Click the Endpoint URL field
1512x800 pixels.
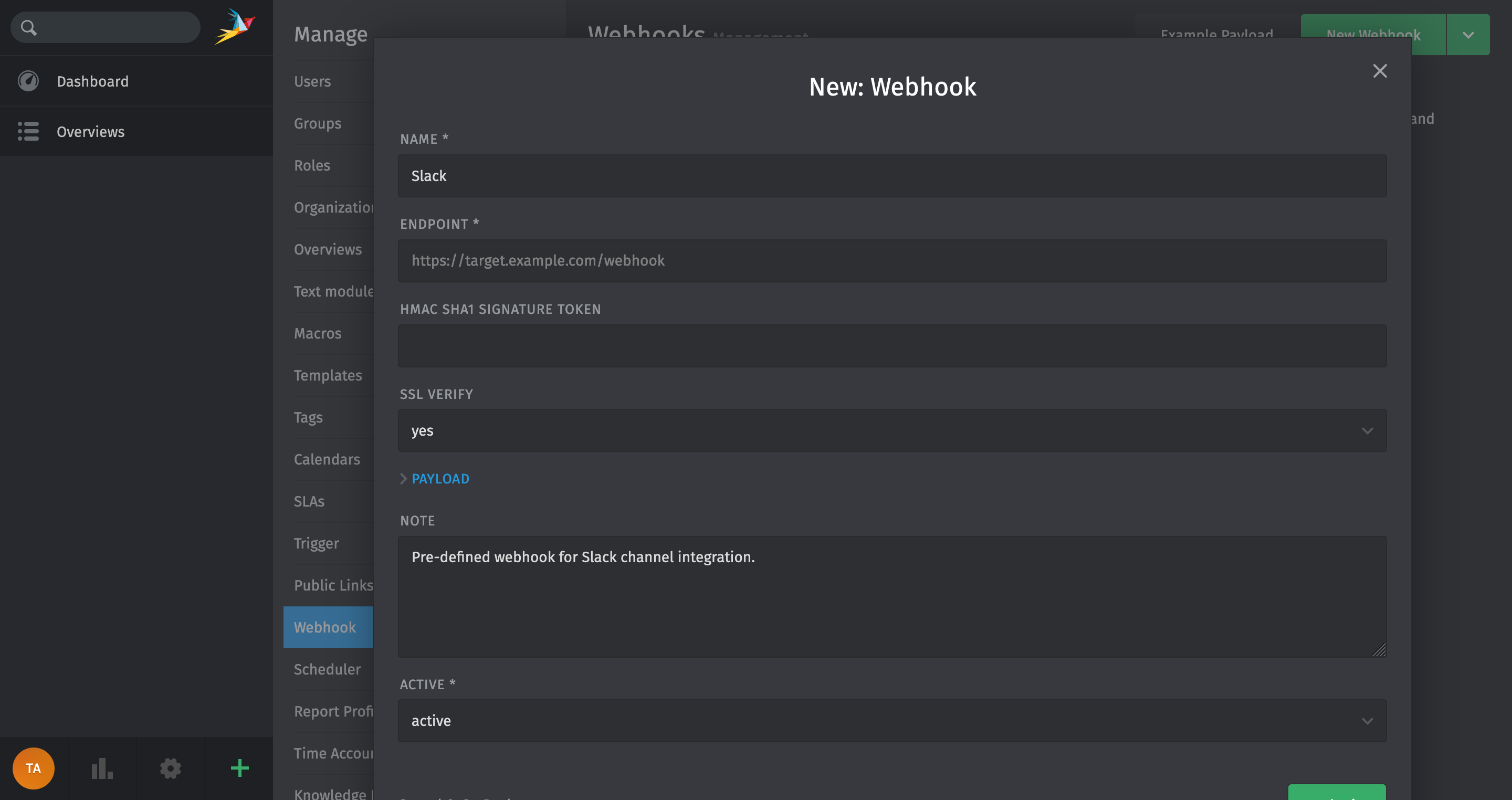pos(892,260)
